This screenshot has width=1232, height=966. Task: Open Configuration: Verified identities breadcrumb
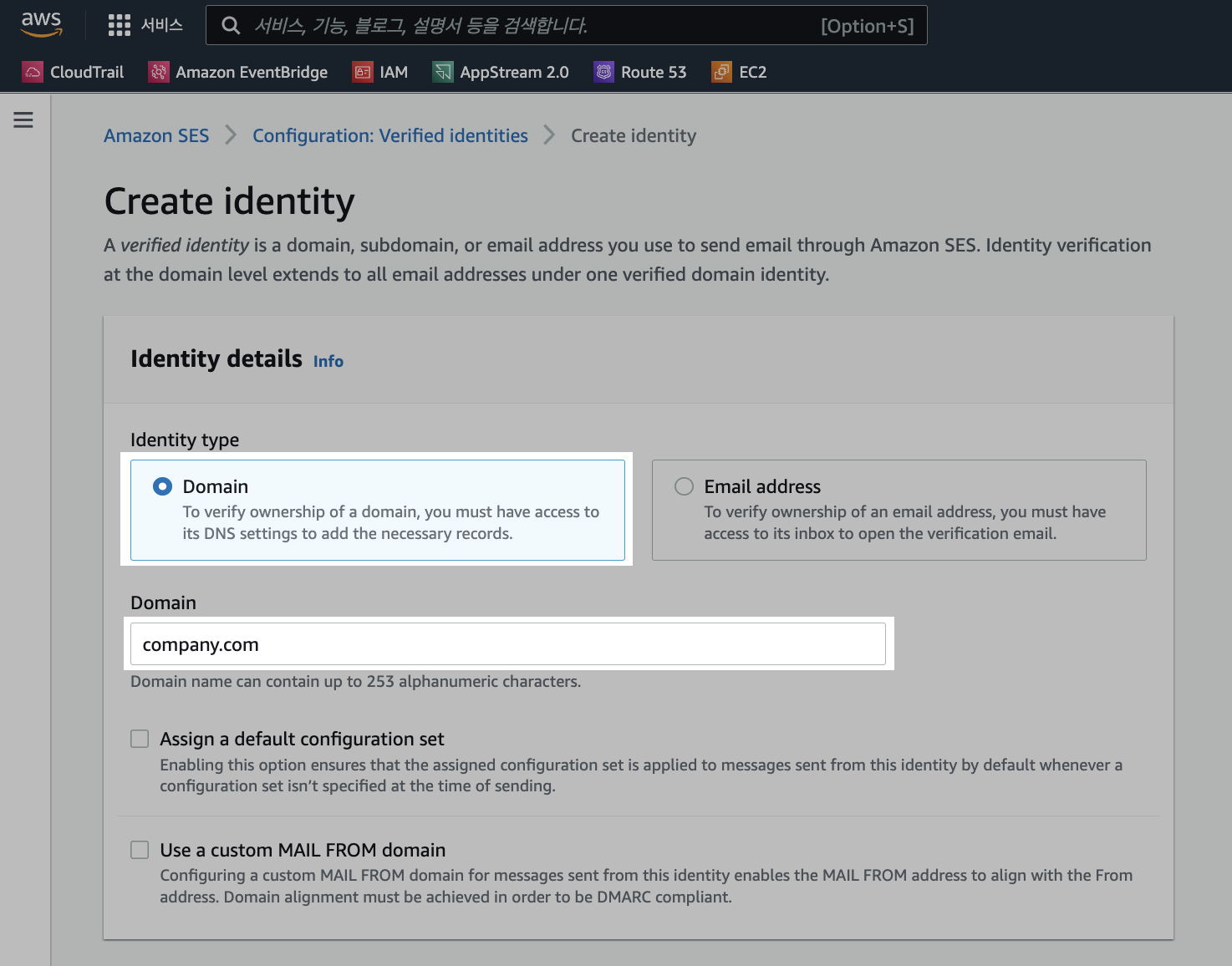(389, 135)
